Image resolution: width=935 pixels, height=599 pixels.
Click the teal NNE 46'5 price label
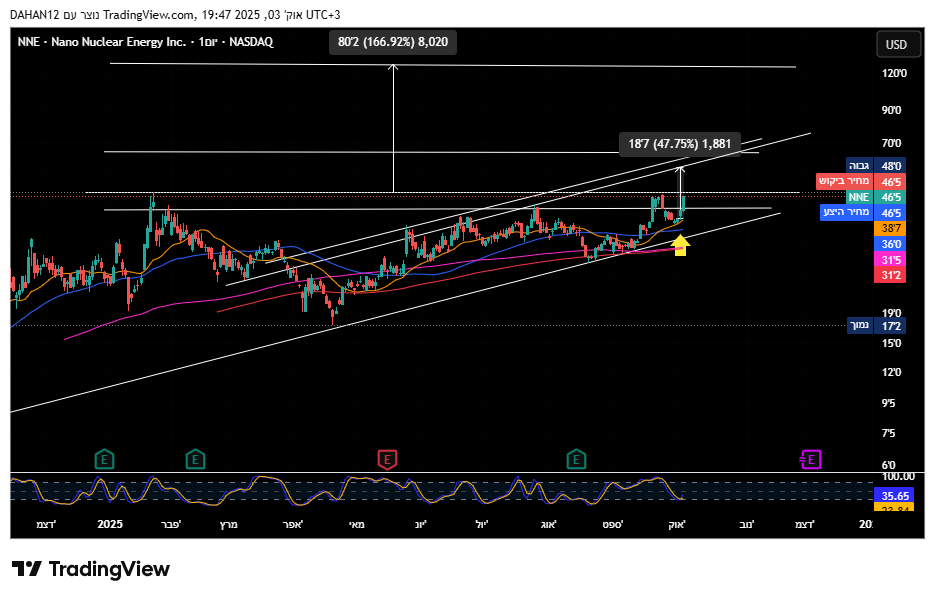(876, 197)
